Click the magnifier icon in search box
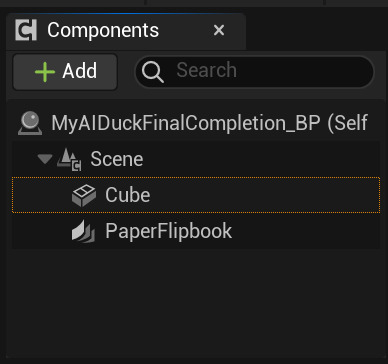The width and height of the screenshot is (388, 364). 153,72
